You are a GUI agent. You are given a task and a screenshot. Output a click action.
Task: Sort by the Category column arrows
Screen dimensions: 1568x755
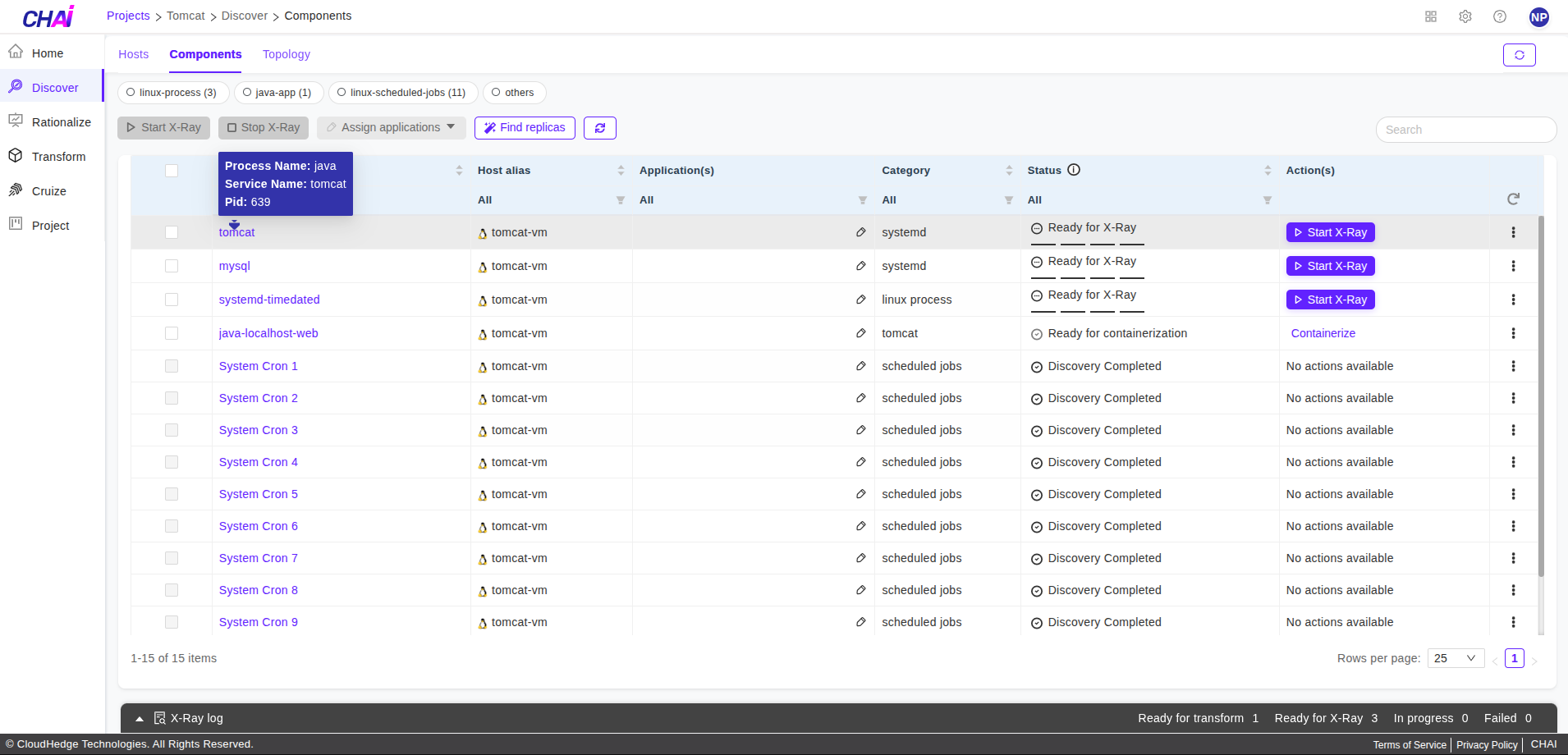(x=1009, y=171)
